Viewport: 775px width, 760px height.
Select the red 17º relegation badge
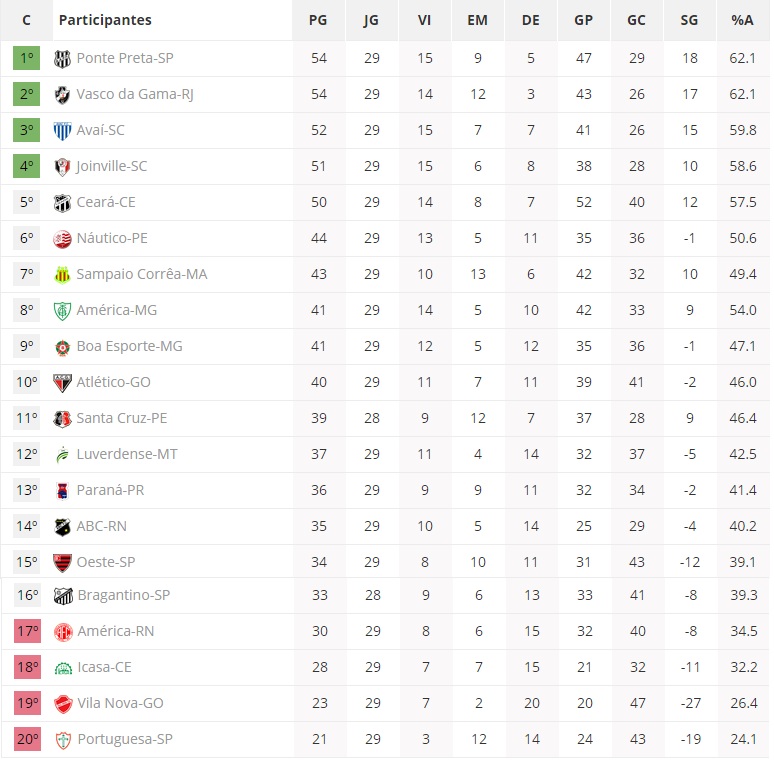point(28,632)
